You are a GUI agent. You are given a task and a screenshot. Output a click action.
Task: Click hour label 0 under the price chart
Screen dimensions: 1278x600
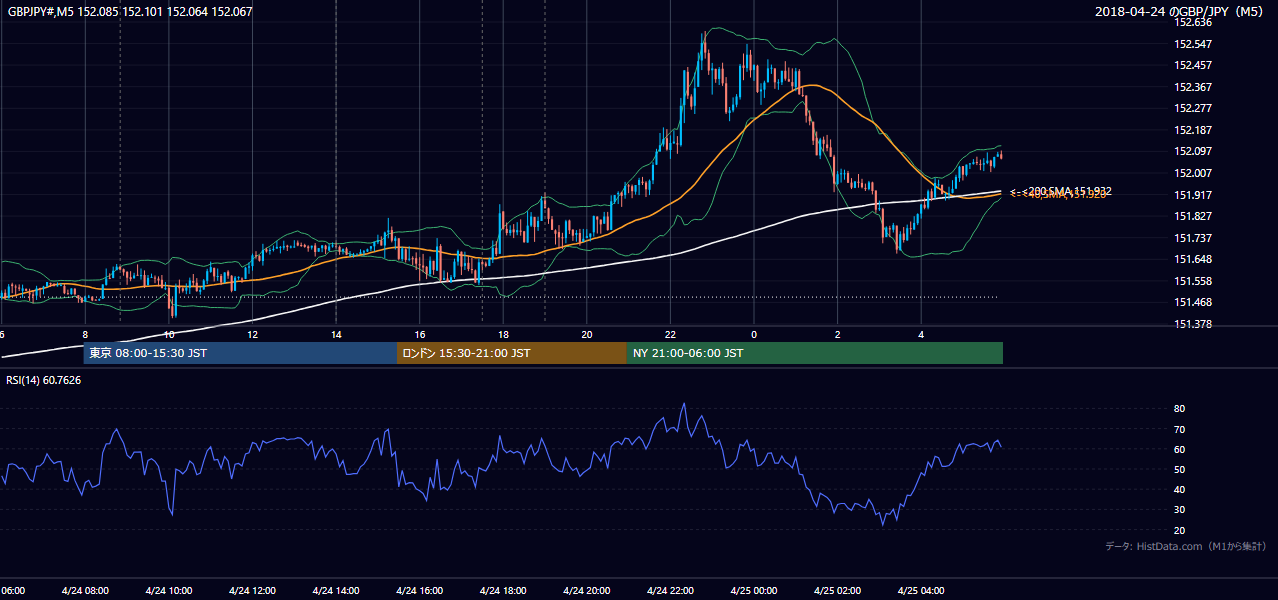[x=754, y=334]
